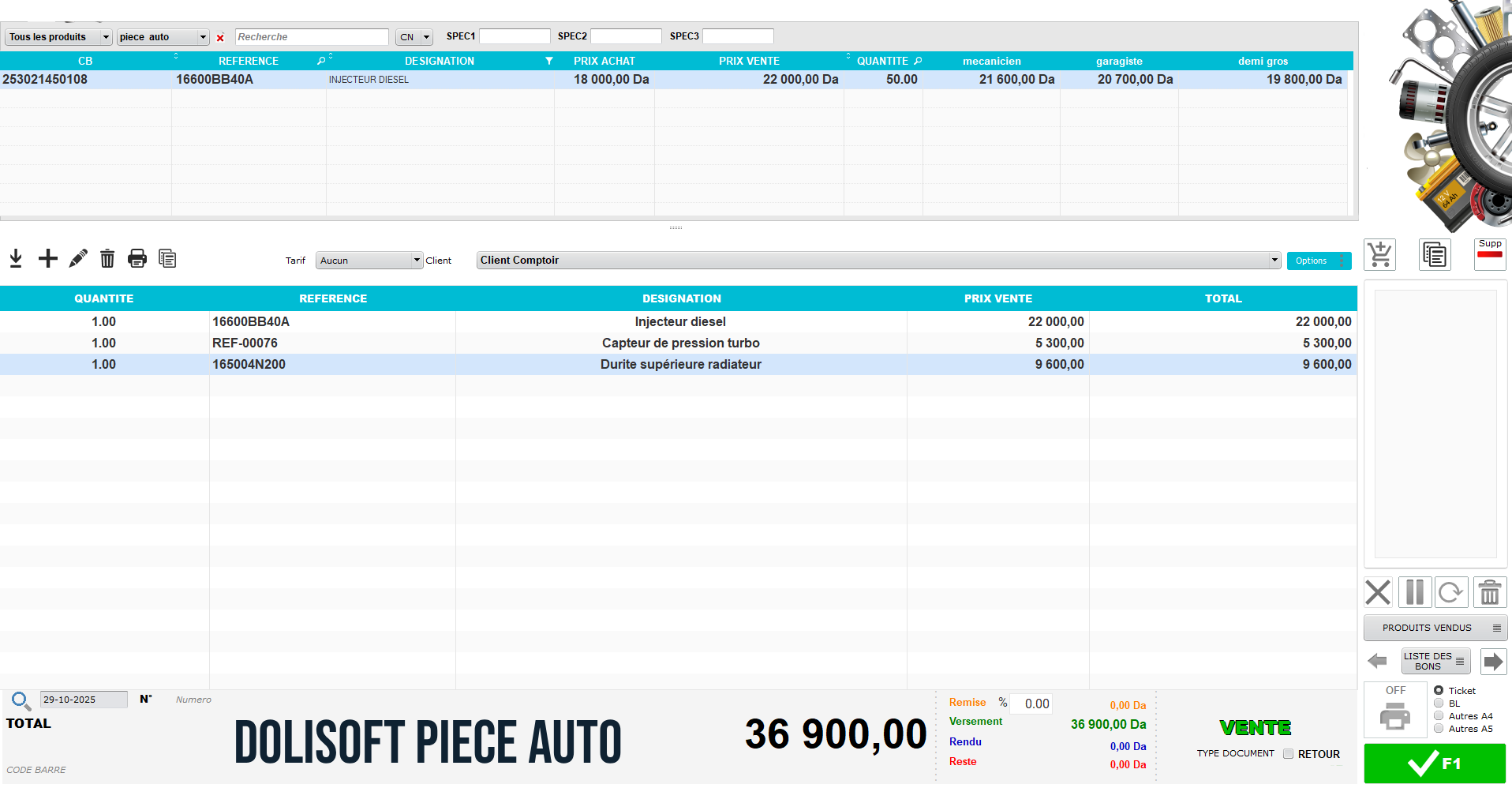Validate the sale with green F1 button
The height and width of the screenshot is (788, 1512).
1434,764
